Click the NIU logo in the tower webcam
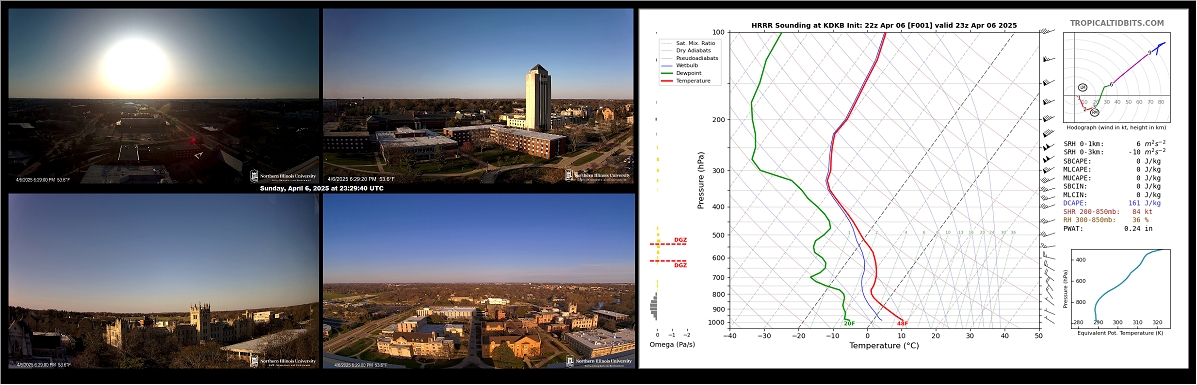The image size is (1197, 385). pos(598,176)
